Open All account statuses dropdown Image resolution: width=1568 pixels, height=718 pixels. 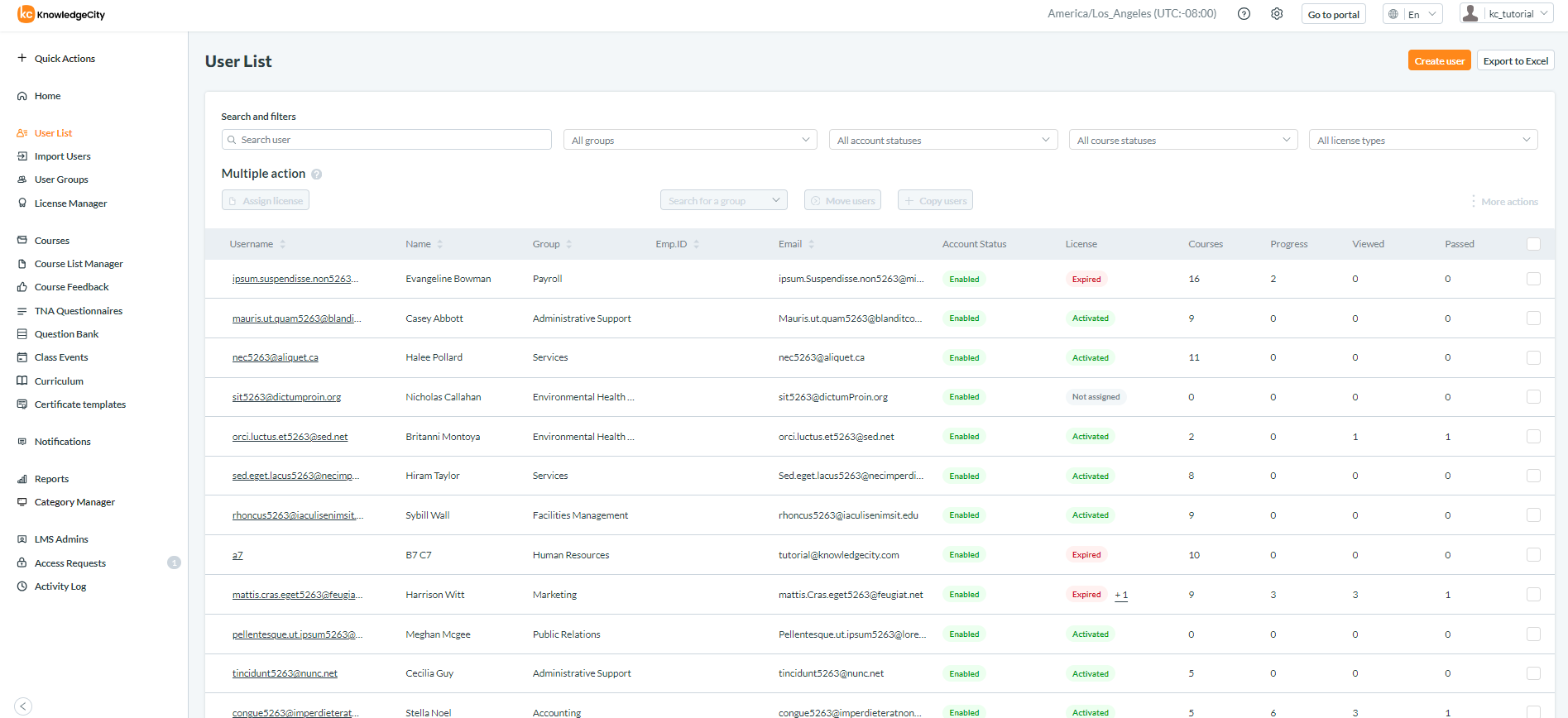942,140
